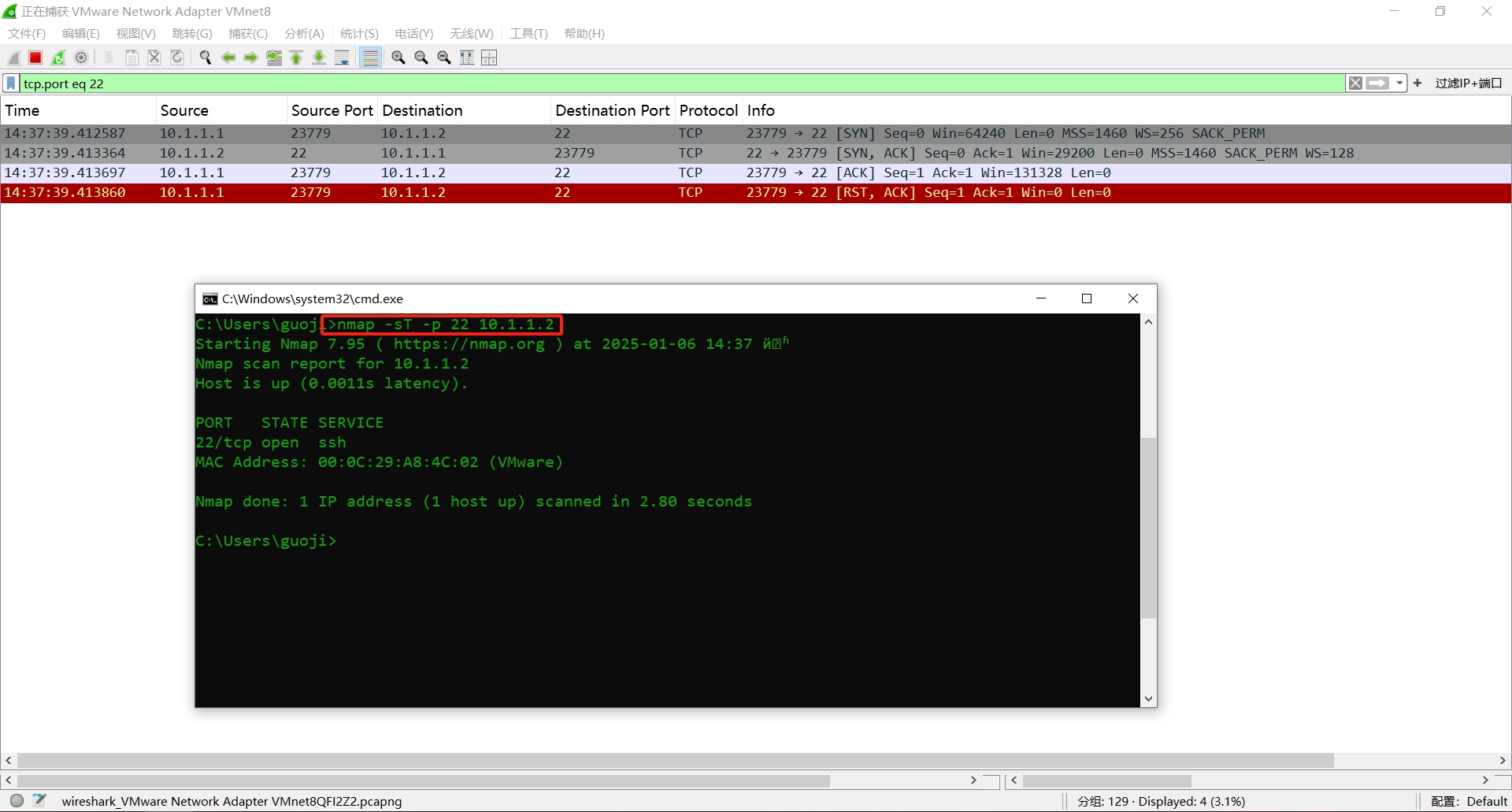
Task: Open capture options gear icon
Action: coord(81,57)
